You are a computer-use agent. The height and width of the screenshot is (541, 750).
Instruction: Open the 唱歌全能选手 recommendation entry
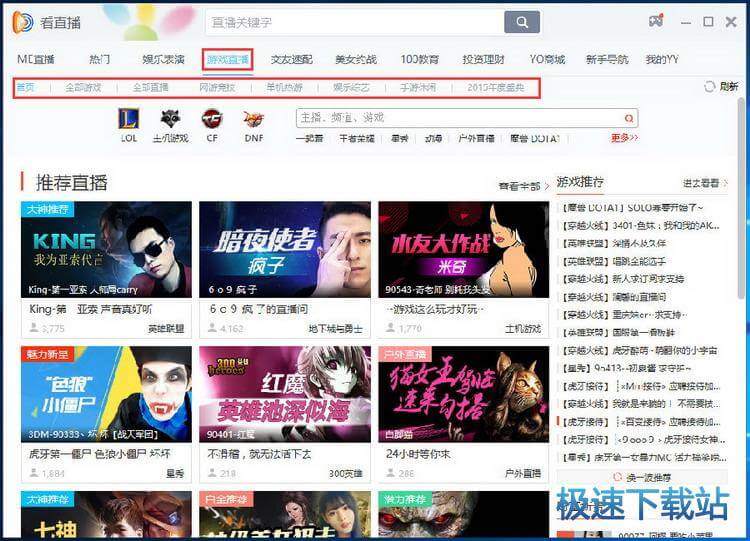tap(613, 261)
